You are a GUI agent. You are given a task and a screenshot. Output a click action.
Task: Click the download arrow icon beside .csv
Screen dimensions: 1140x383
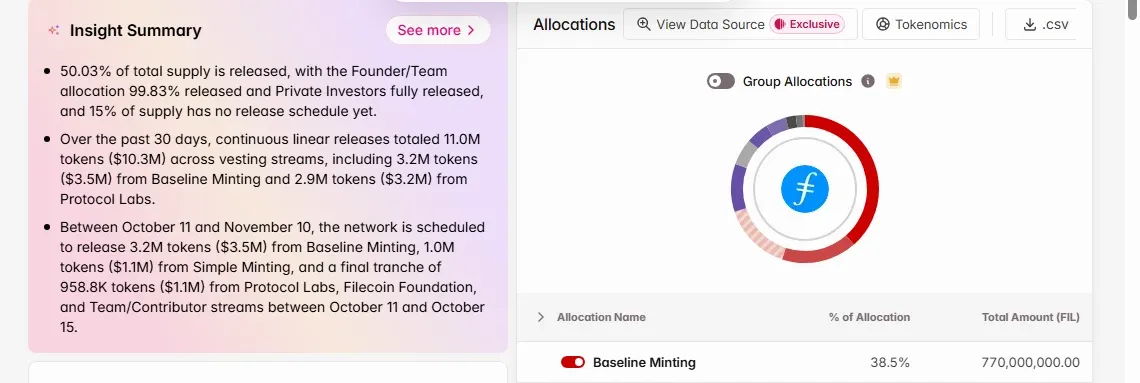coord(1029,24)
